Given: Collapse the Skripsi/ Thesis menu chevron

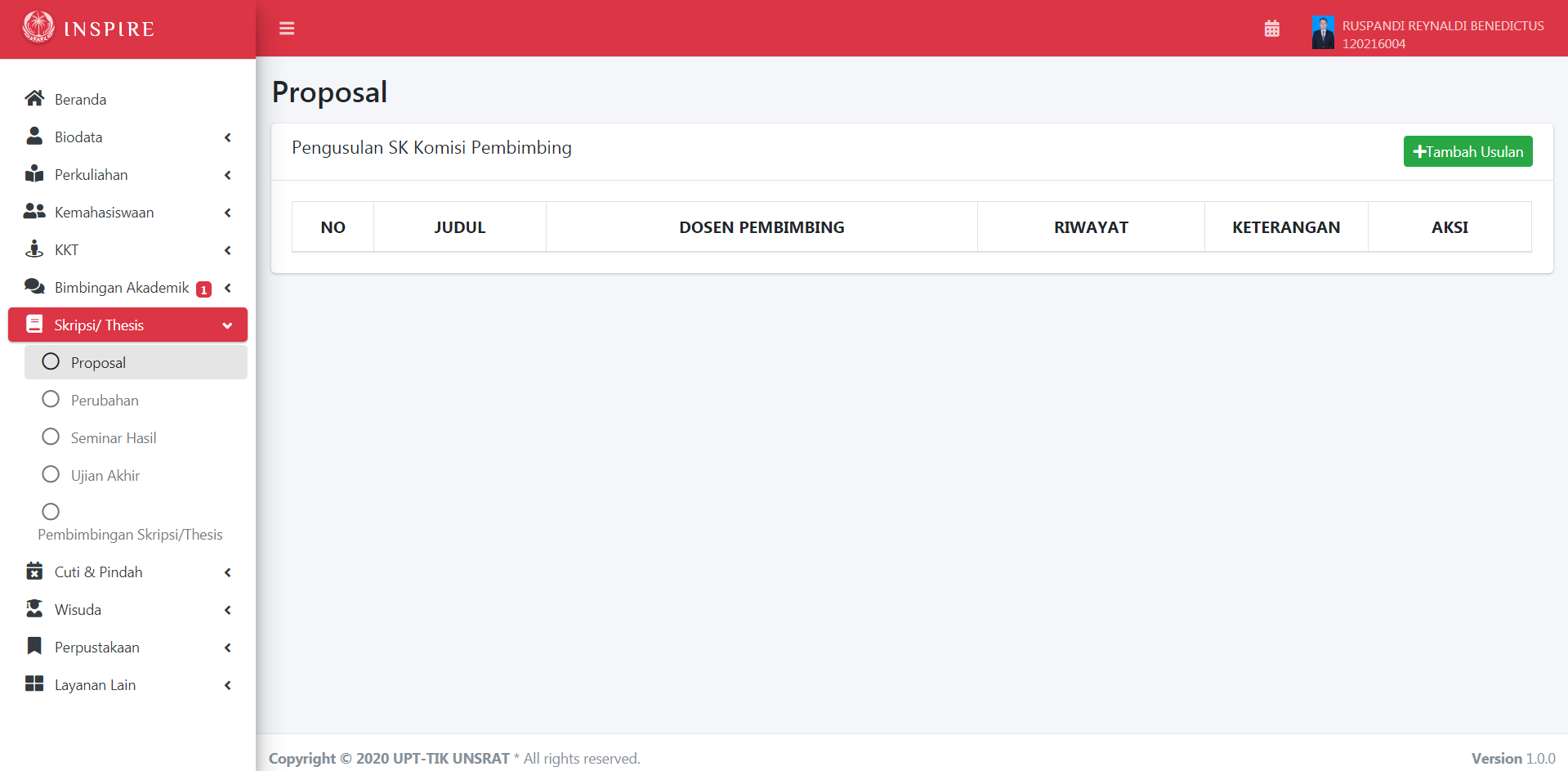Looking at the screenshot, I should 227,325.
